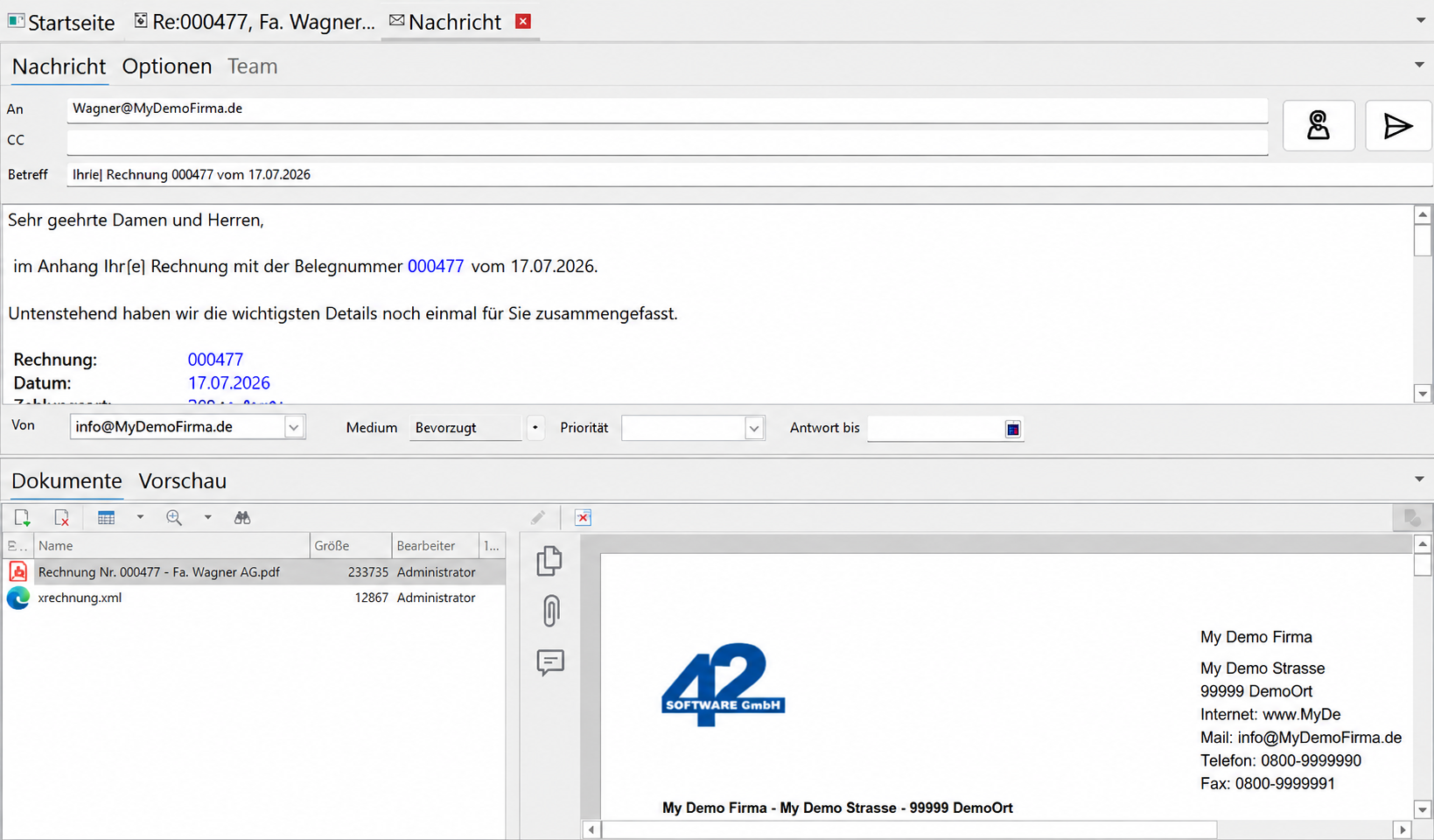Select the Dokumente tab
This screenshot has height=840, width=1434.
coord(66,481)
